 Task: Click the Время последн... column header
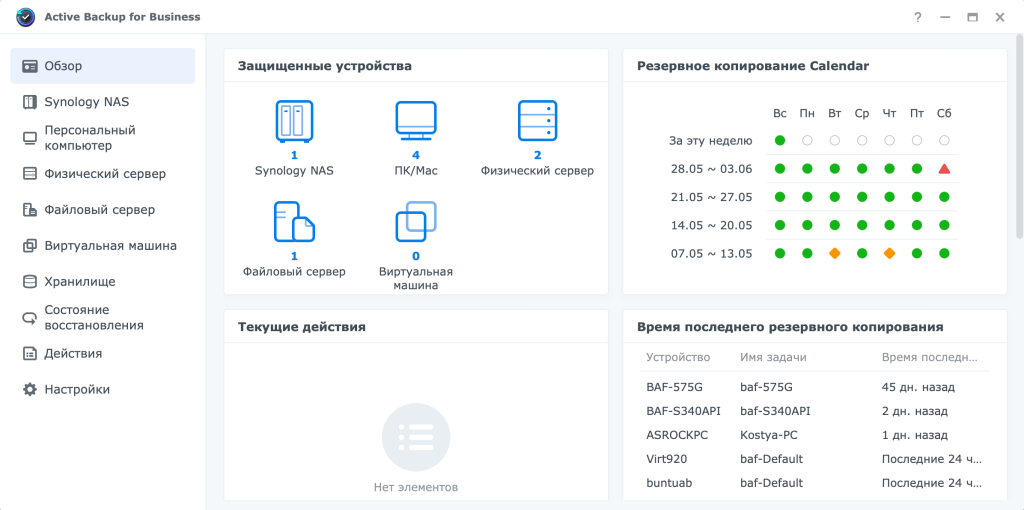[930, 357]
